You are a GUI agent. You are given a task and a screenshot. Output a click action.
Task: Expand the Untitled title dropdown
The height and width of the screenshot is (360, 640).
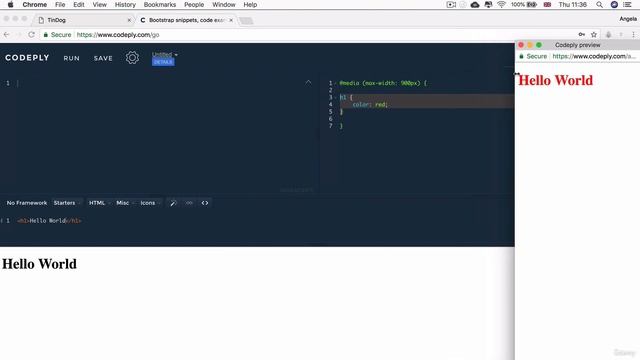click(164, 54)
